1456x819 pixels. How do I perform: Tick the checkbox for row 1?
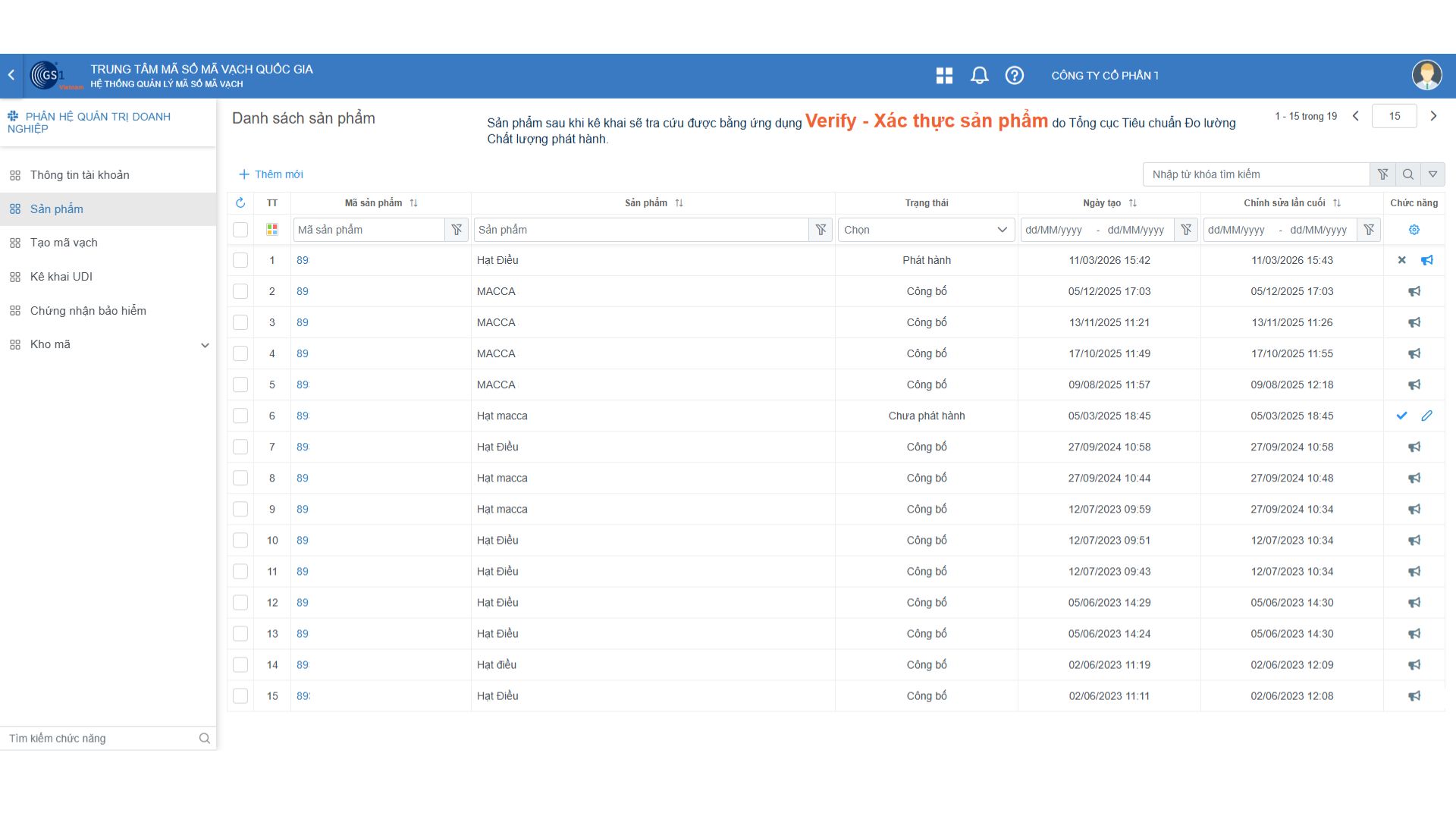240,260
